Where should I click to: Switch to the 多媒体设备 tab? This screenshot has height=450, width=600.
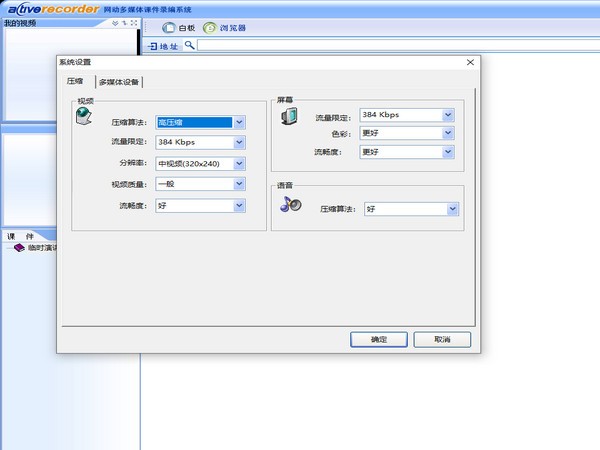119,82
